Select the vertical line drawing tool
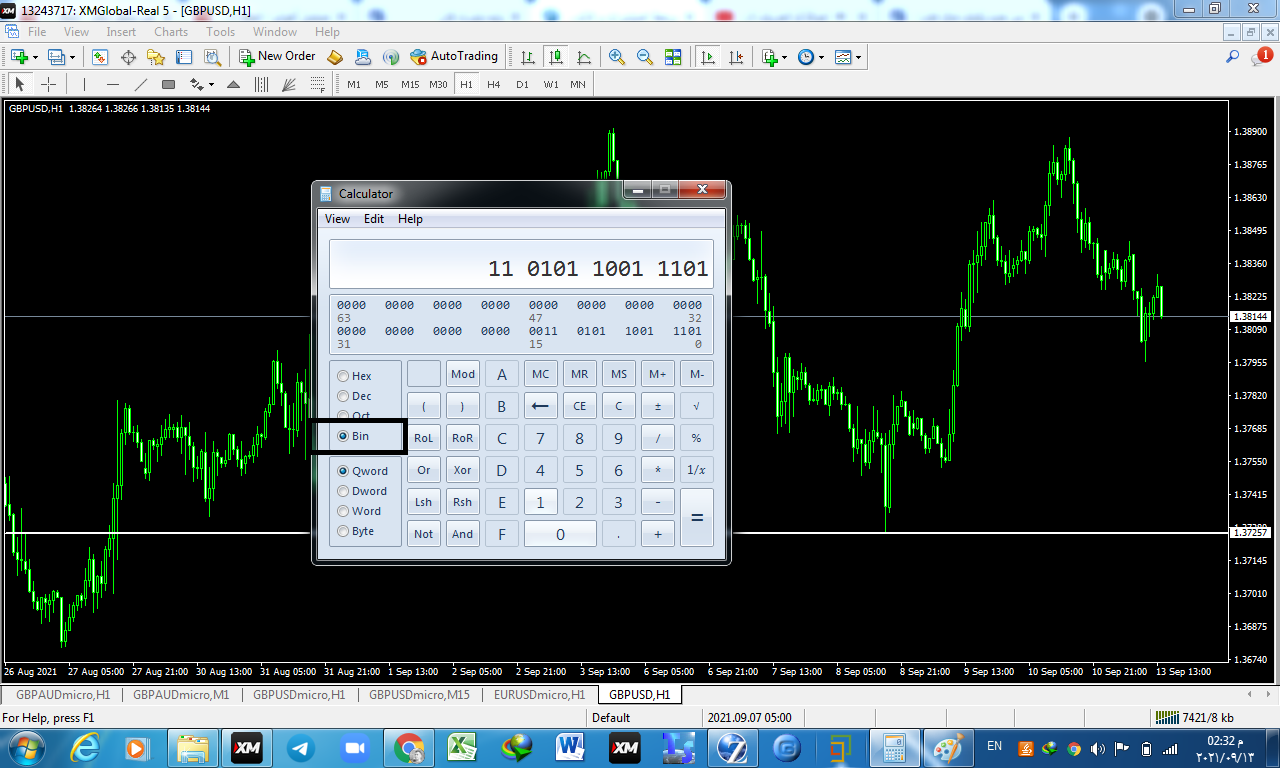Image resolution: width=1280 pixels, height=768 pixels. (x=84, y=84)
